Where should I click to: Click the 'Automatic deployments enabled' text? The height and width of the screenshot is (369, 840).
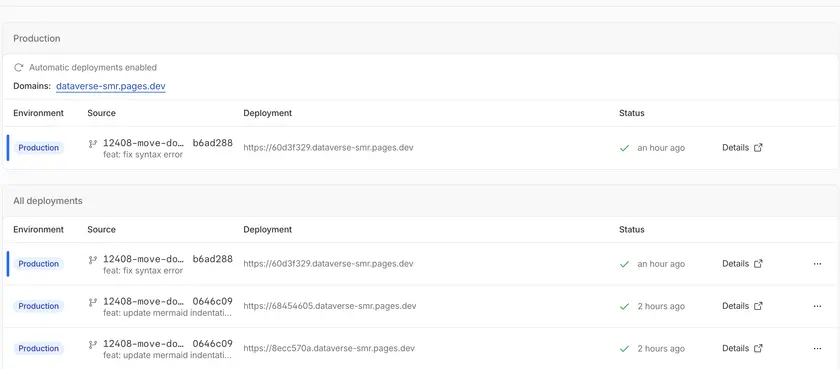tap(93, 67)
